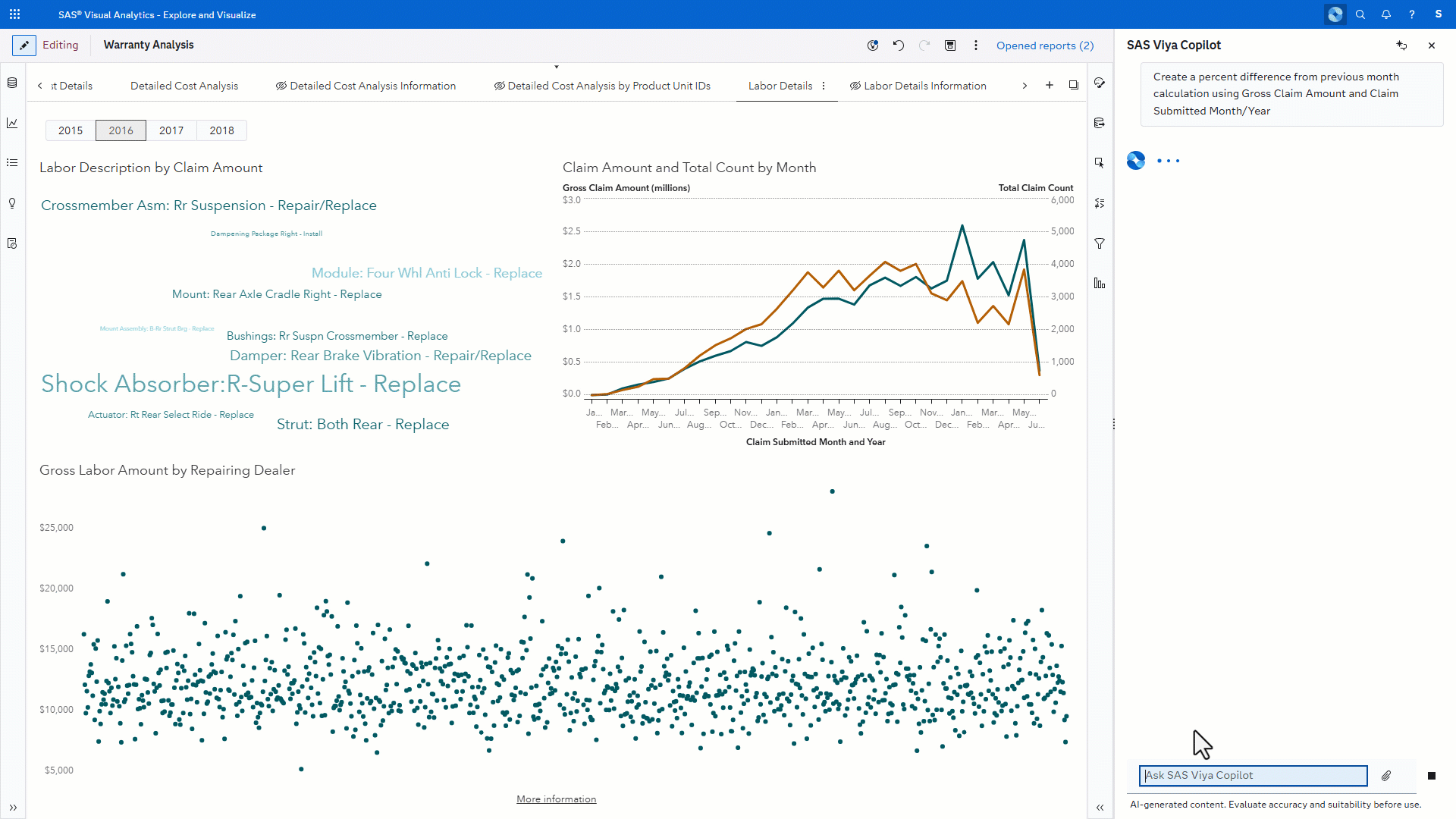Open the applications grid menu
The height and width of the screenshot is (819, 1456).
coord(14,14)
